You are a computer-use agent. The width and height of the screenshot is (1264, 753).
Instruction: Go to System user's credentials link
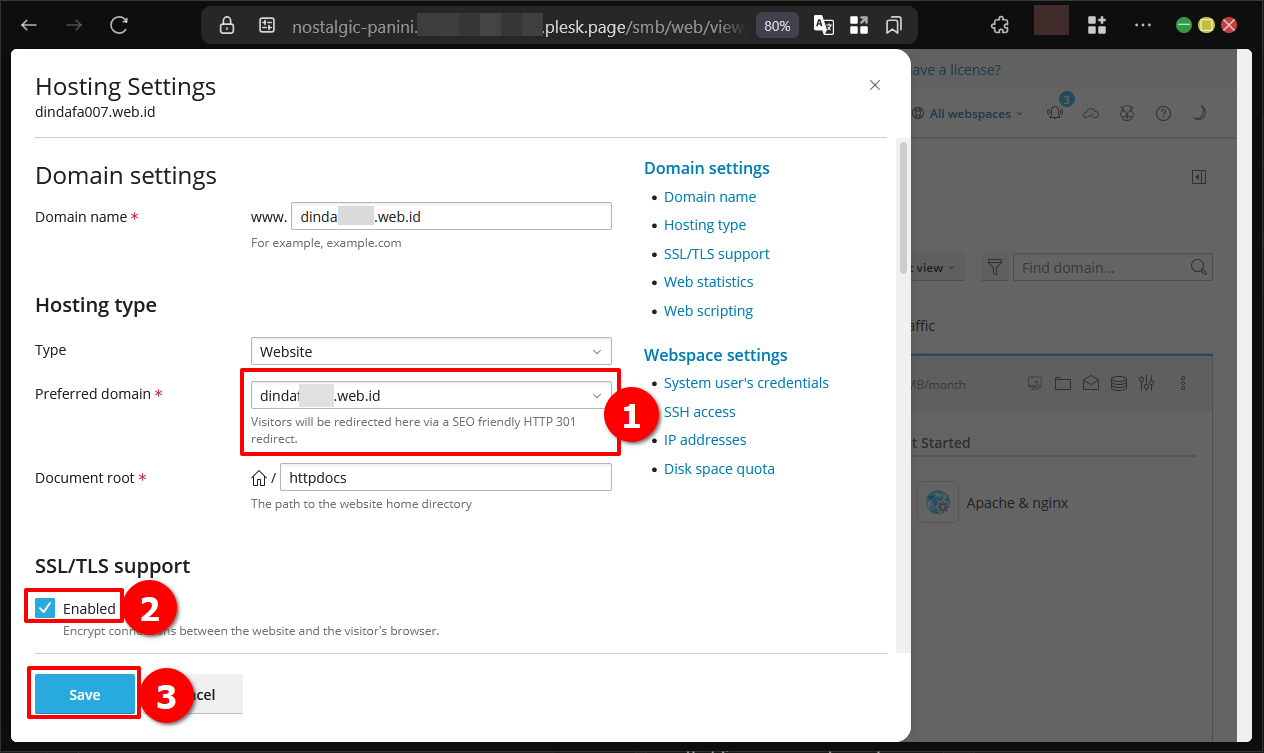[746, 383]
